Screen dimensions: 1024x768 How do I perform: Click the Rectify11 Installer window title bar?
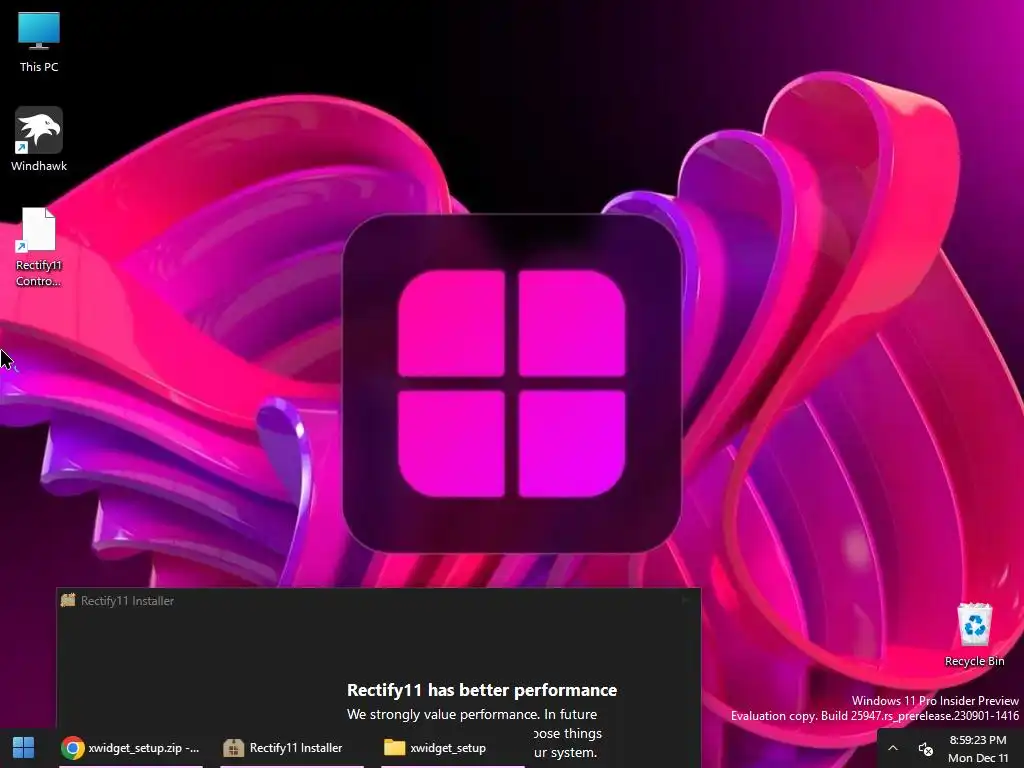378,600
